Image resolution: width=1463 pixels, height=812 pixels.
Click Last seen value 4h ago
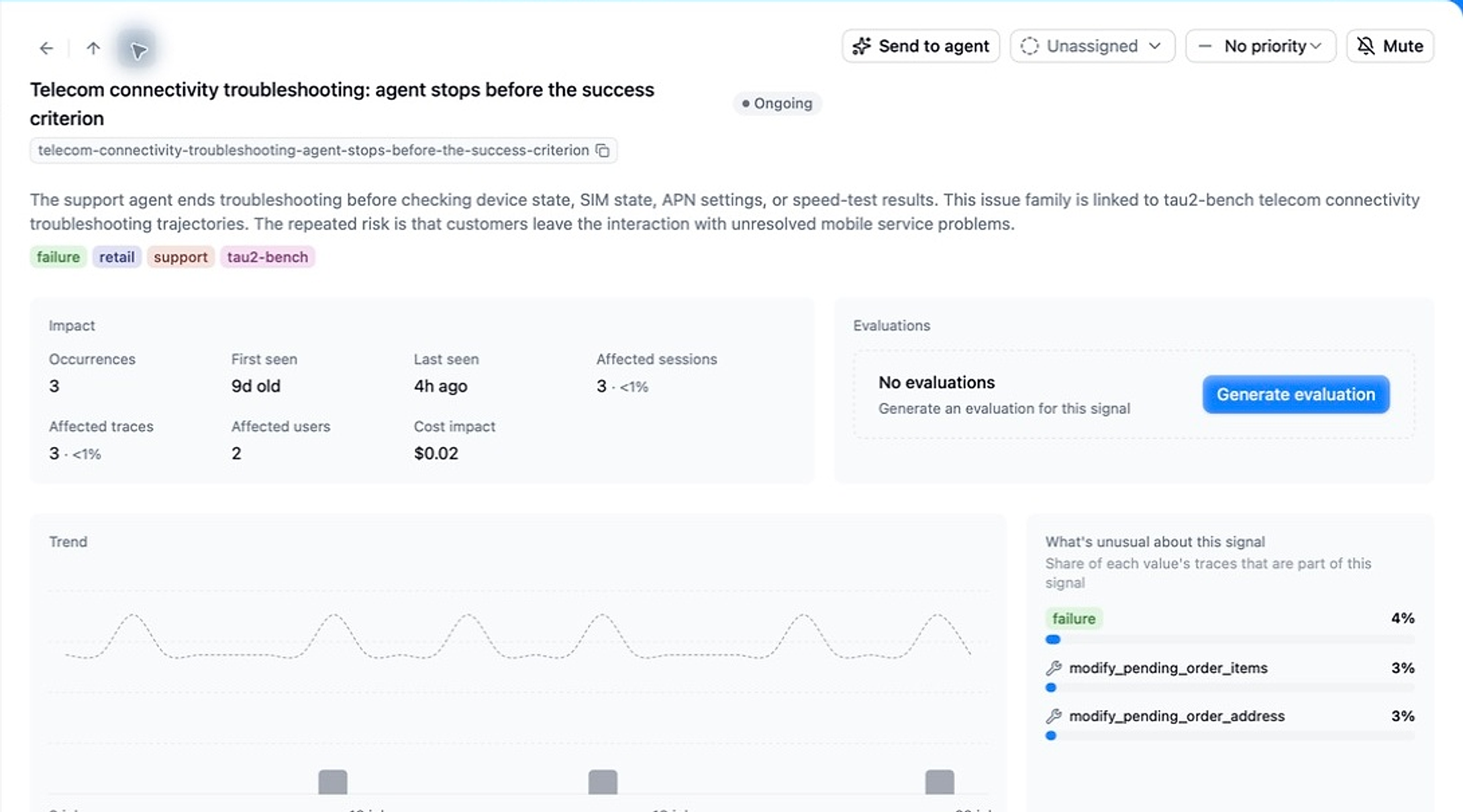point(440,387)
